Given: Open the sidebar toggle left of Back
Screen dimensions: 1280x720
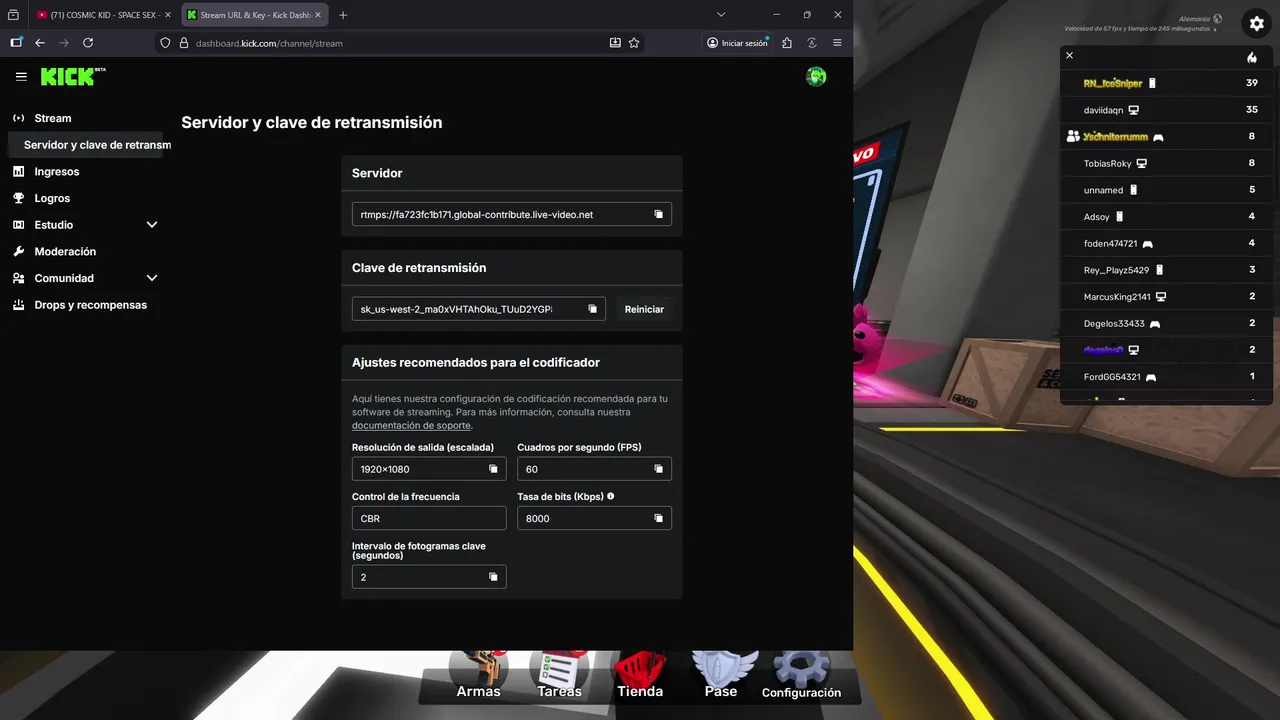Looking at the screenshot, I should point(16,43).
